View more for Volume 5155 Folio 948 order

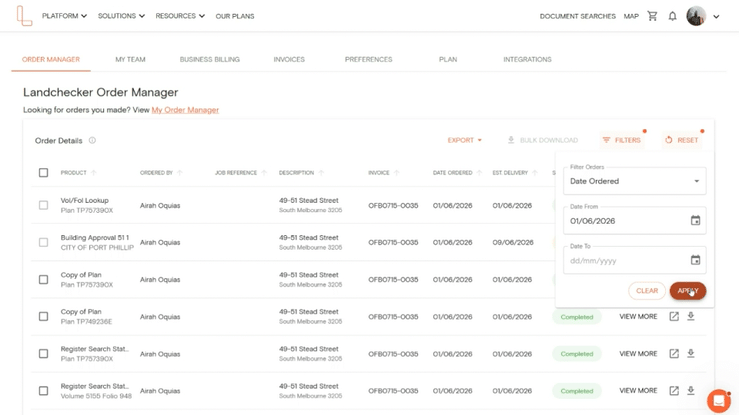(638, 391)
